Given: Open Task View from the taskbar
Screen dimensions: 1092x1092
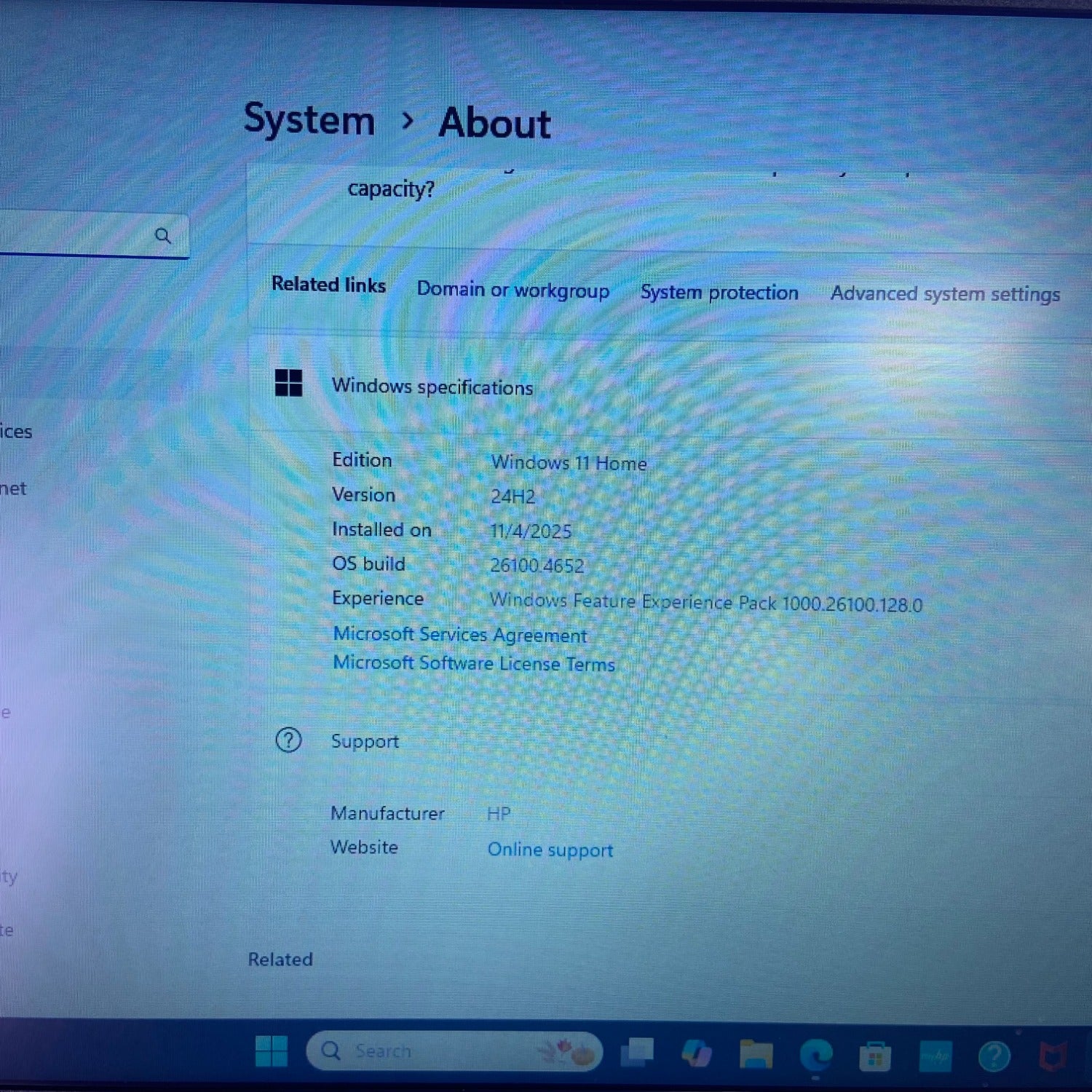Looking at the screenshot, I should point(636,1051).
